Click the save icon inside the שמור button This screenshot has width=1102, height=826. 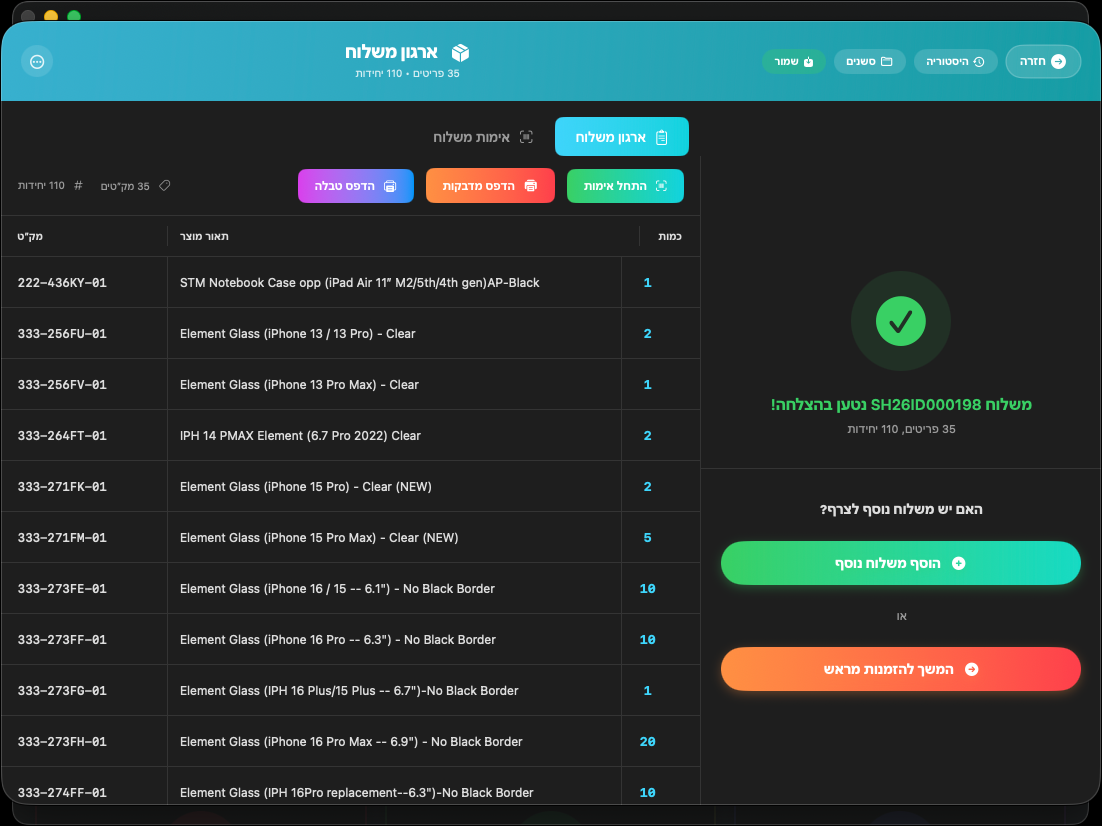tap(809, 60)
